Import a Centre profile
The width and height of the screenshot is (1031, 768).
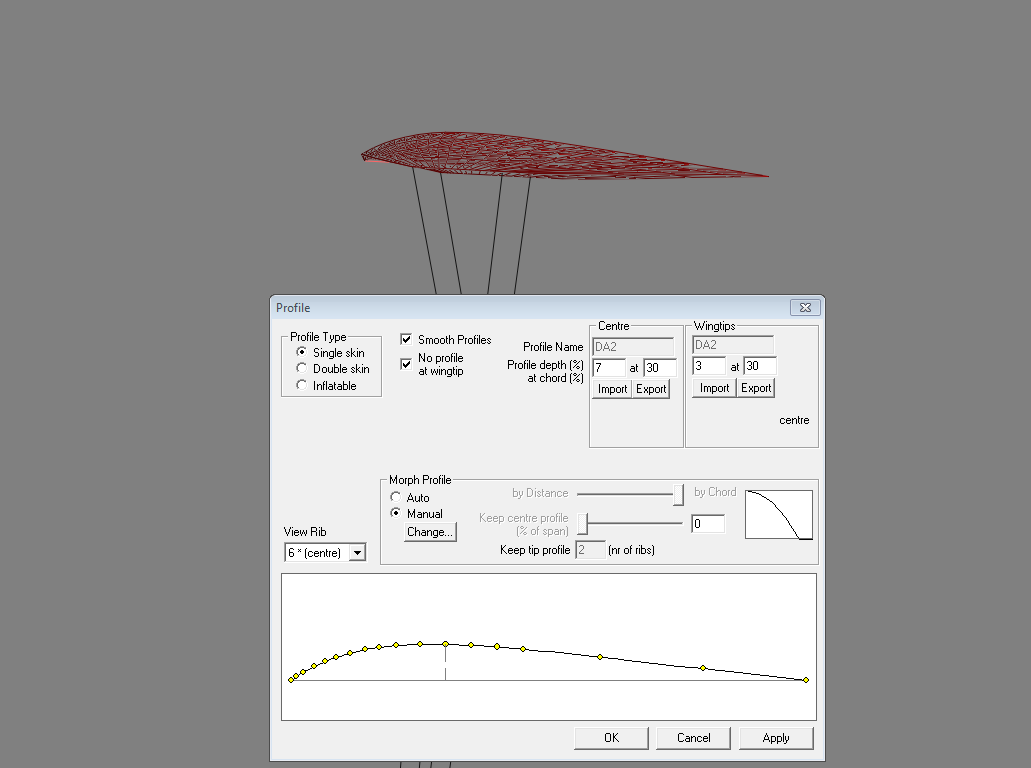click(612, 389)
